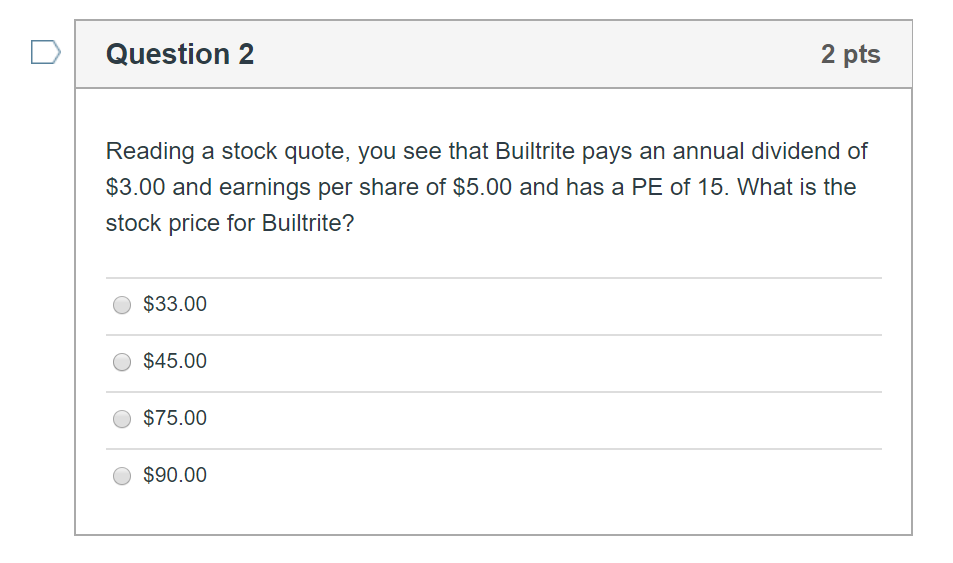The height and width of the screenshot is (563, 953).
Task: Choose the $45.00 radio option
Action: tap(122, 362)
